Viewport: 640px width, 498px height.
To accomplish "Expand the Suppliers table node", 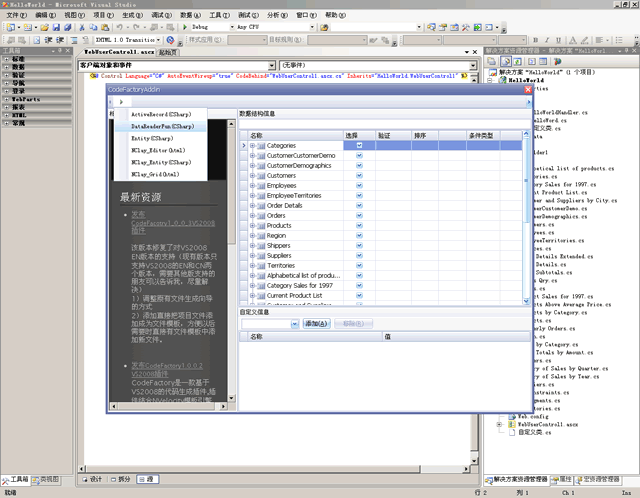I will (x=252, y=256).
